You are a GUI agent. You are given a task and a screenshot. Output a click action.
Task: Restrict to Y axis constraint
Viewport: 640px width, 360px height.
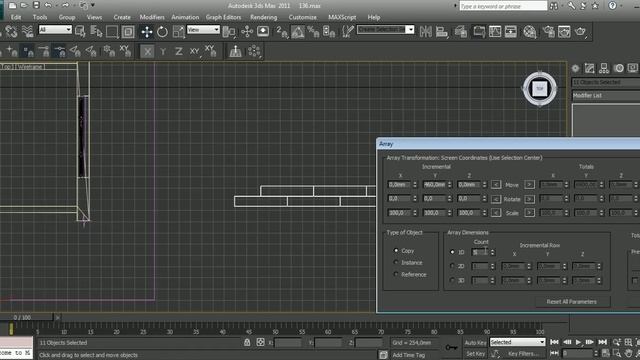[x=163, y=51]
